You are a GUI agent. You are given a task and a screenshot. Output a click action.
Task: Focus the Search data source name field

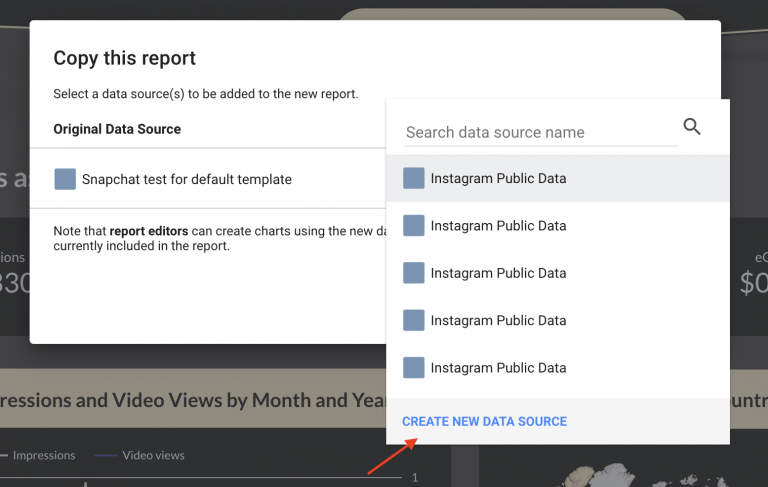[x=540, y=132]
